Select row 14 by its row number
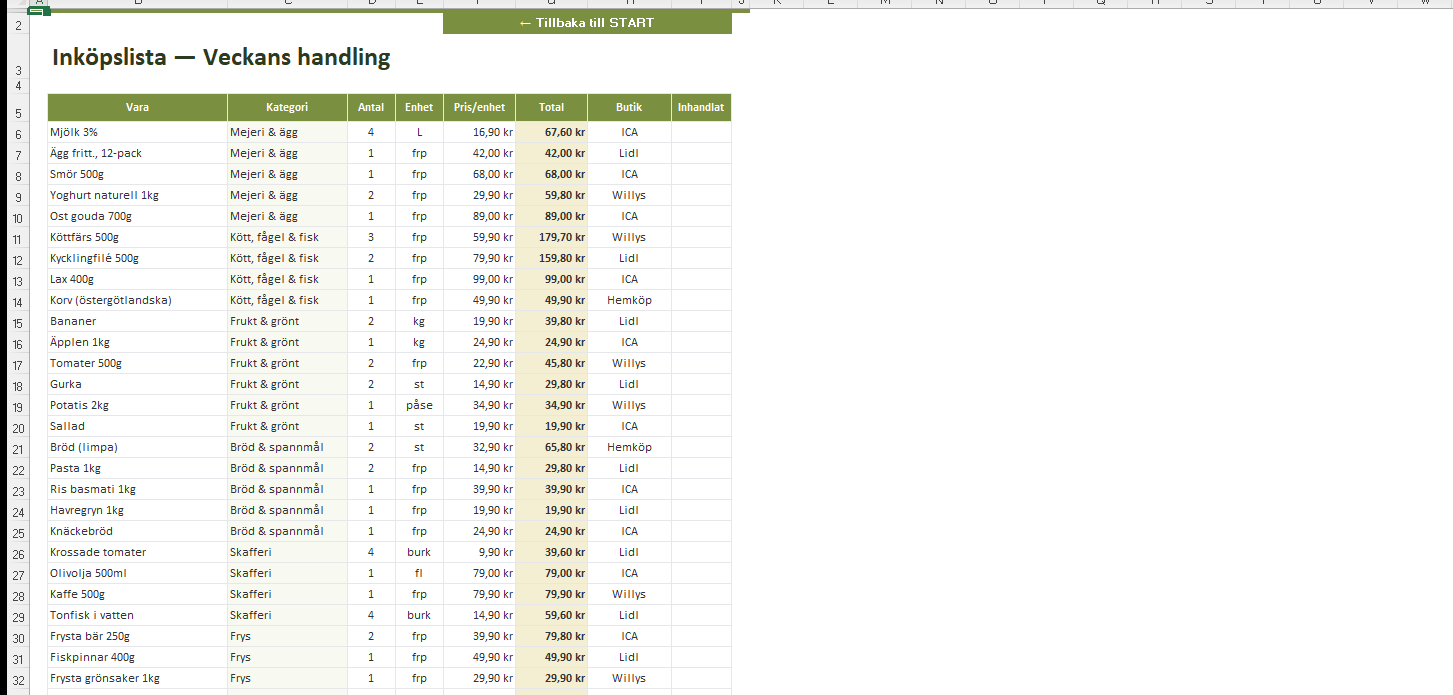Viewport: 1453px width, 695px height. (17, 300)
